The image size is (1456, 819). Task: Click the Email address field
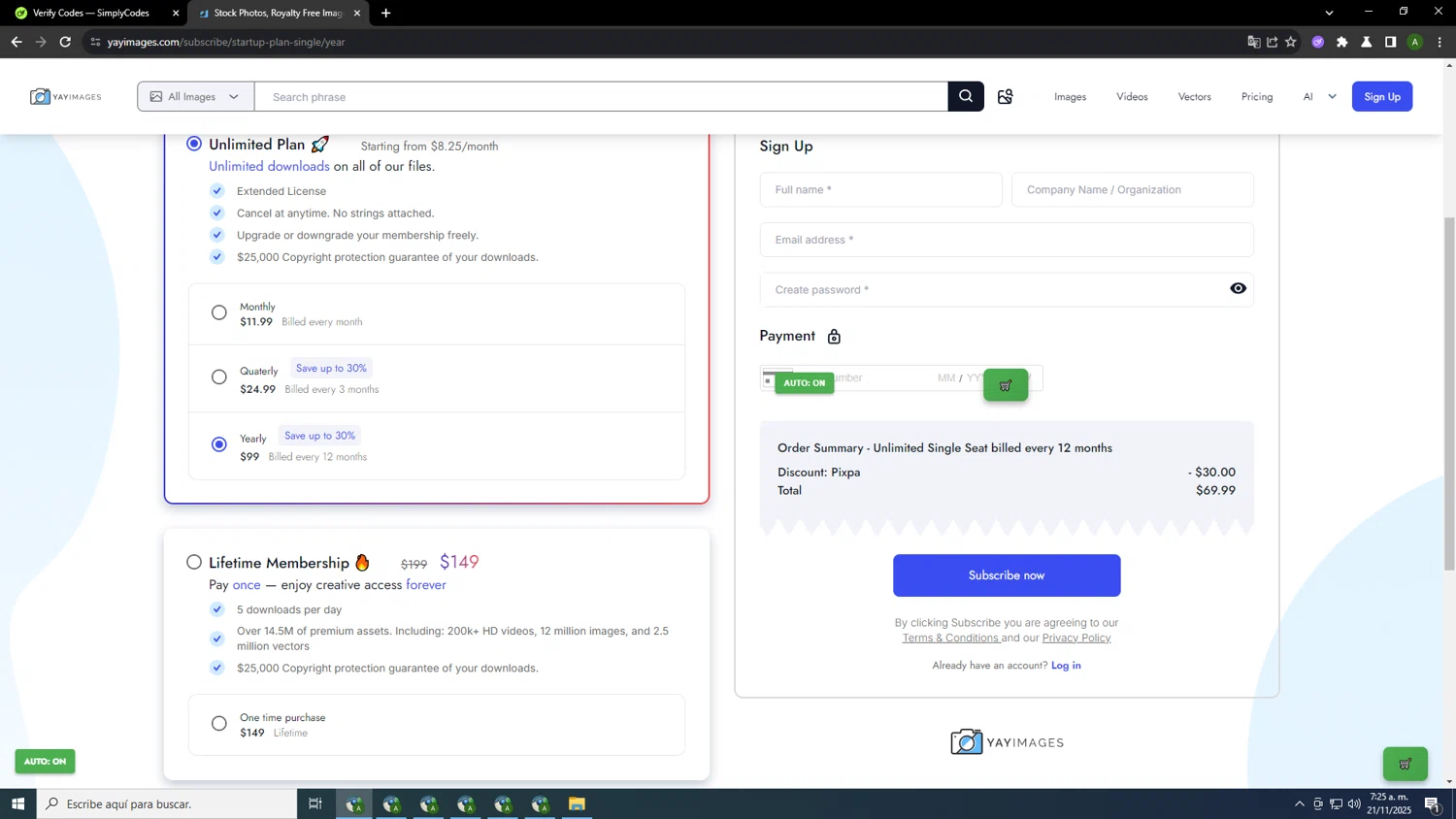(x=1007, y=240)
